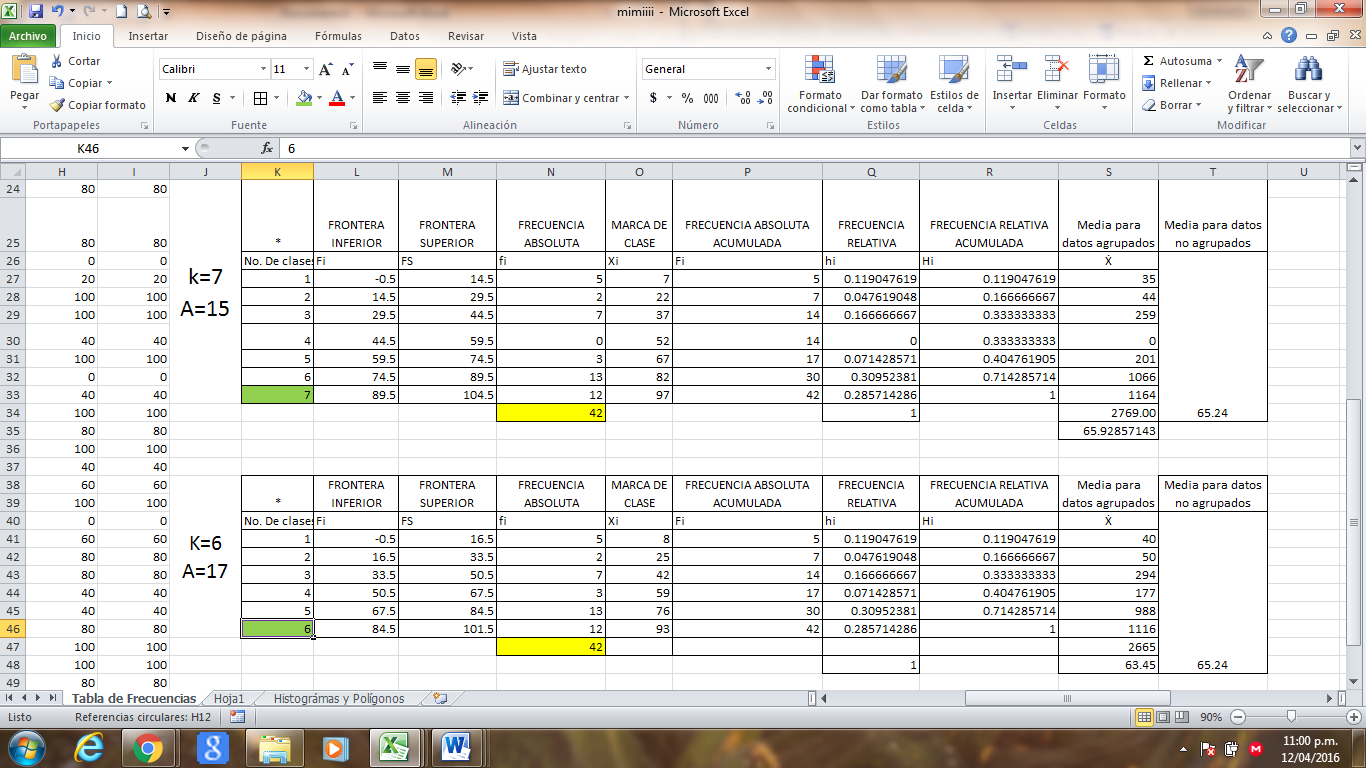Expand the Name Box dropdown arrow

(x=185, y=148)
